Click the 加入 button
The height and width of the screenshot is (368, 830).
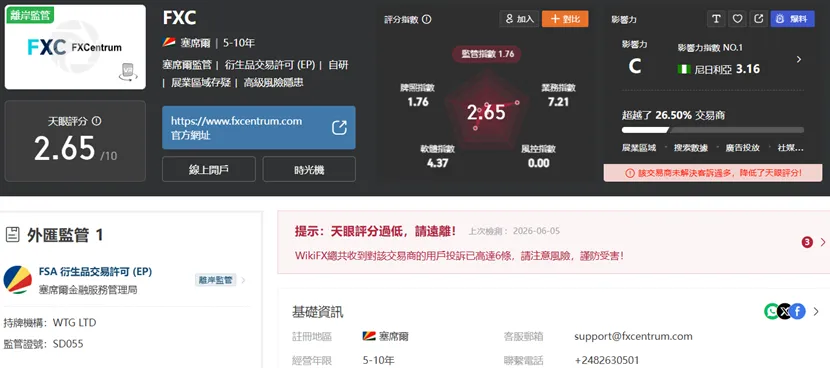coord(519,19)
